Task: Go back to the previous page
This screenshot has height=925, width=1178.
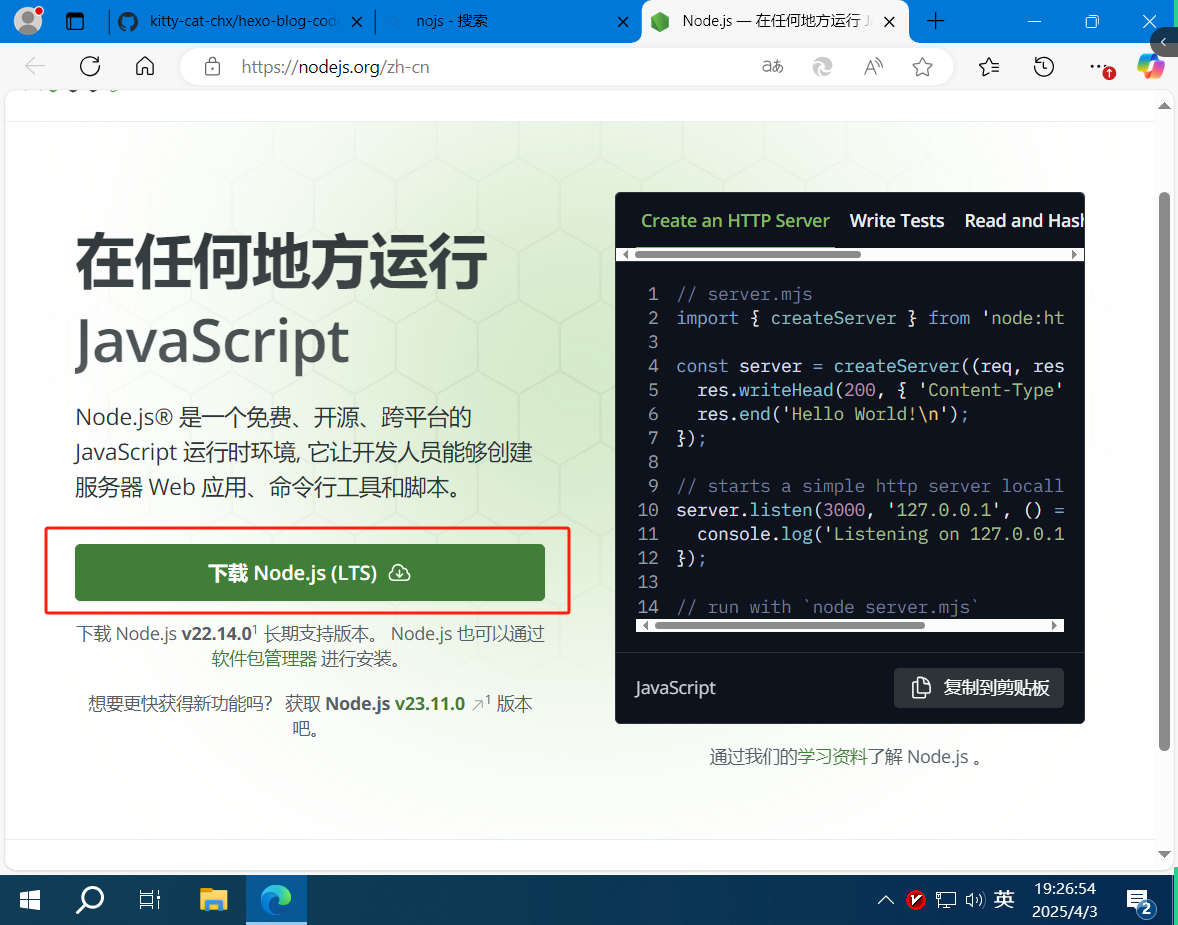Action: coord(35,67)
